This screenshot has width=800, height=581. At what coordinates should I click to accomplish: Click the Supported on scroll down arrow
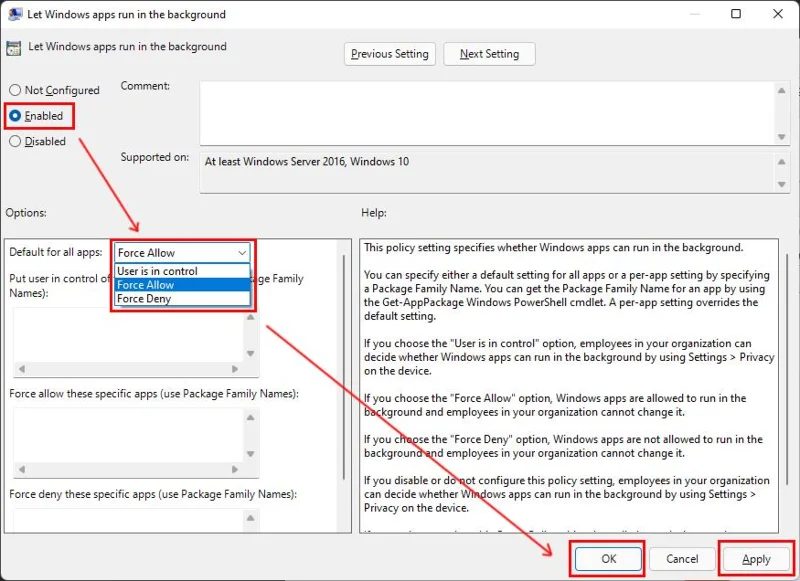click(x=782, y=184)
